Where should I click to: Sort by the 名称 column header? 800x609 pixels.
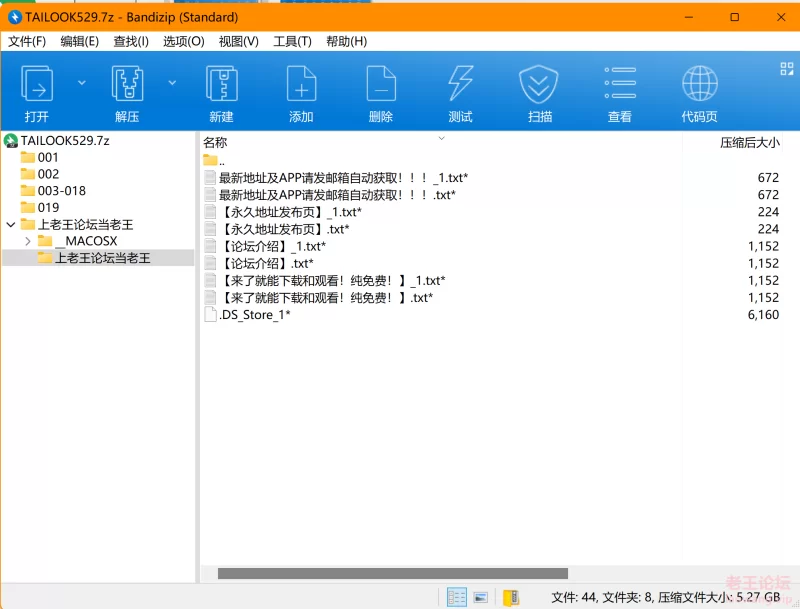216,142
